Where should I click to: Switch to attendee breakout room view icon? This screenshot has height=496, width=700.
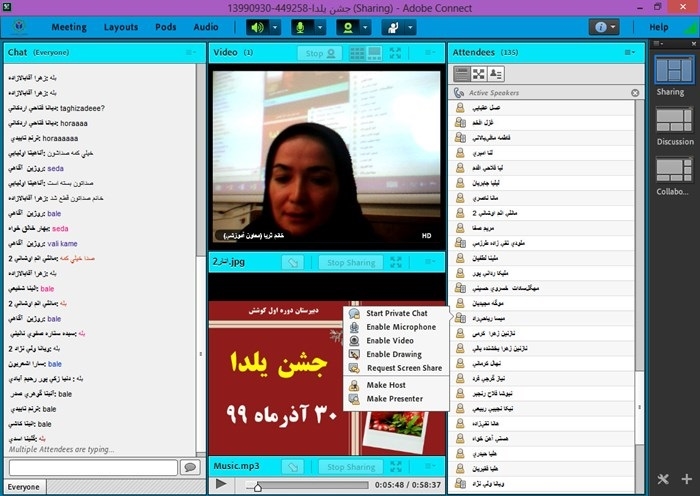[x=479, y=73]
